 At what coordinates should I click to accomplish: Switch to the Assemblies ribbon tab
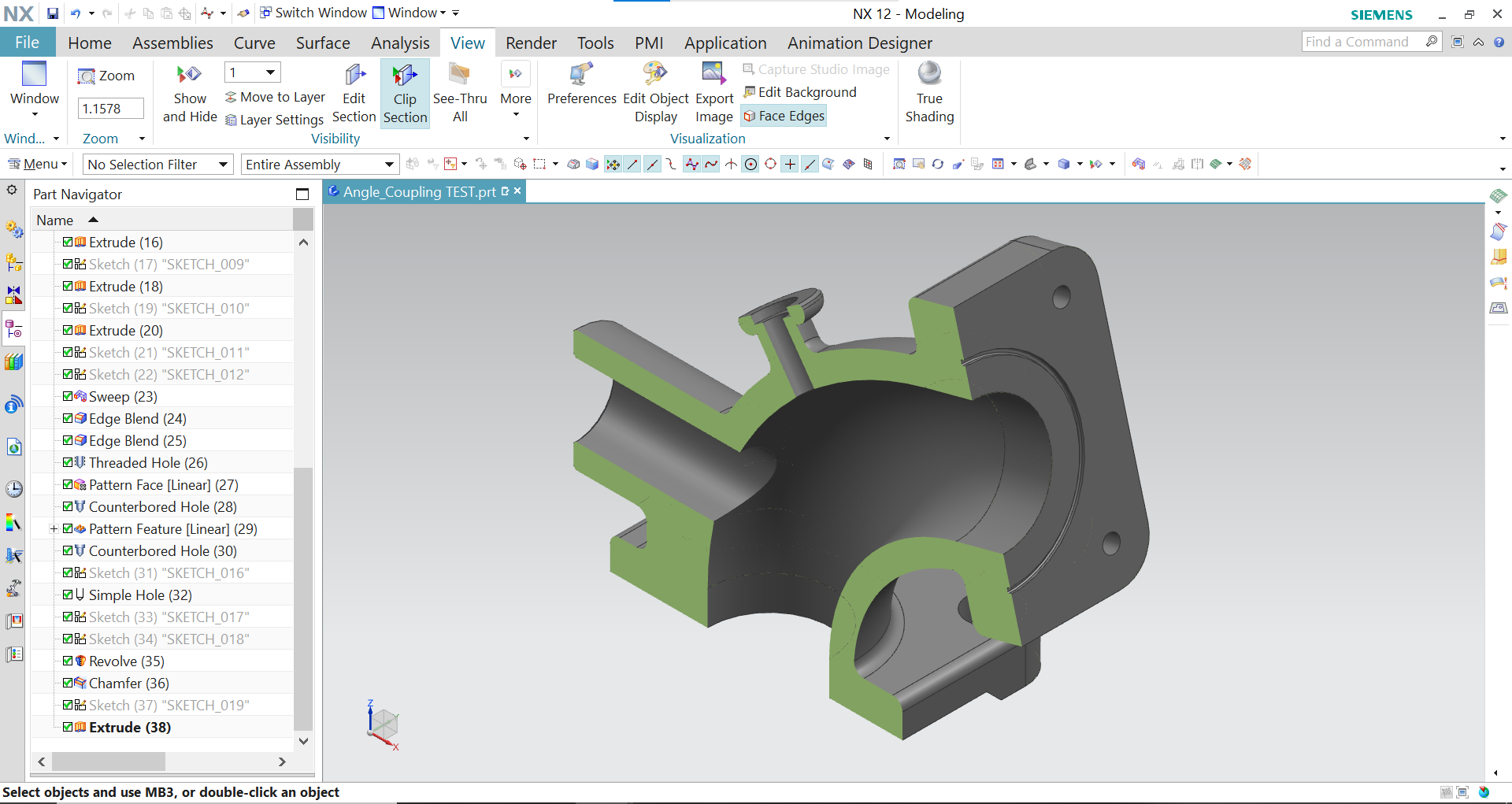click(172, 43)
